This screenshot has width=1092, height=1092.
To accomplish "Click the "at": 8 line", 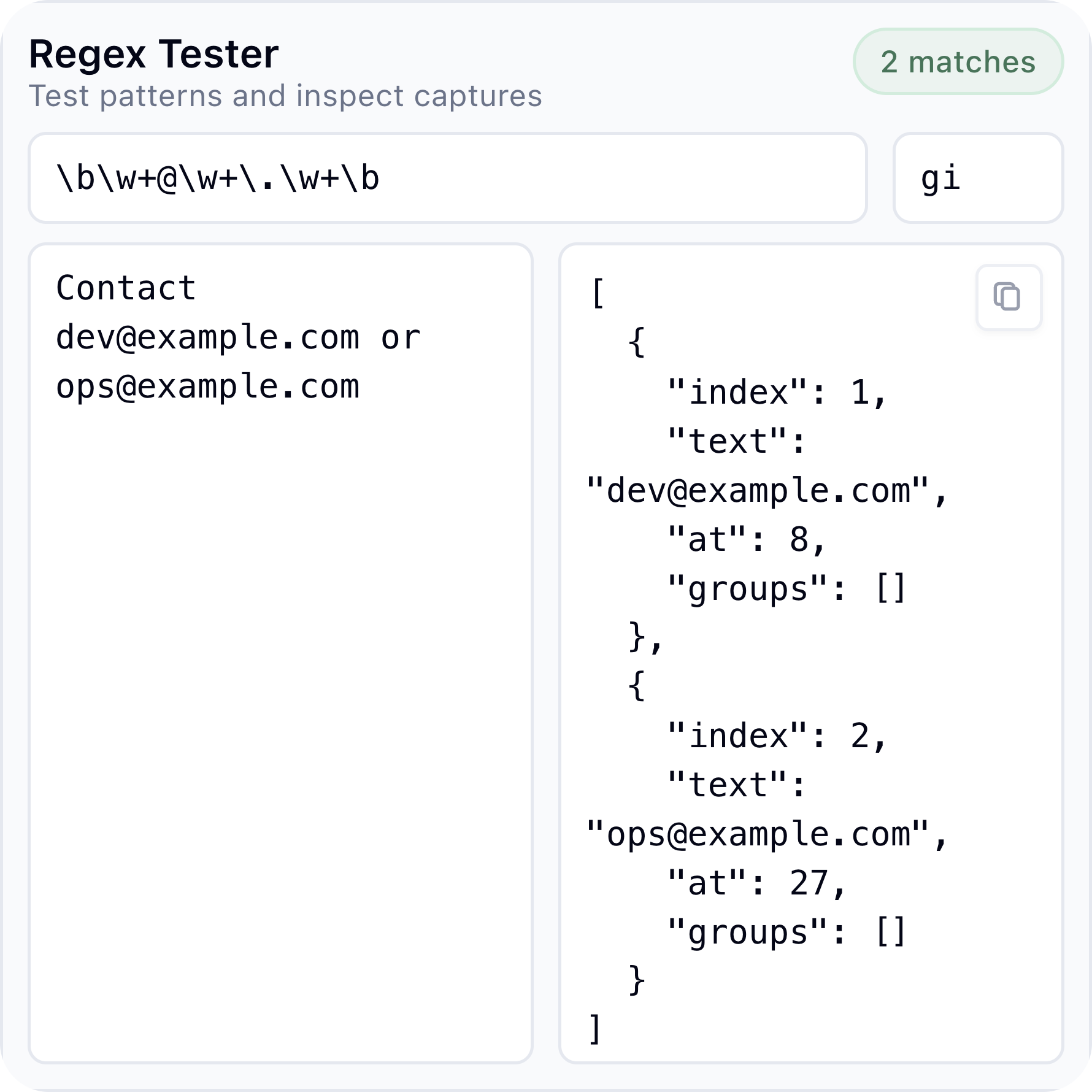I will coord(747,539).
